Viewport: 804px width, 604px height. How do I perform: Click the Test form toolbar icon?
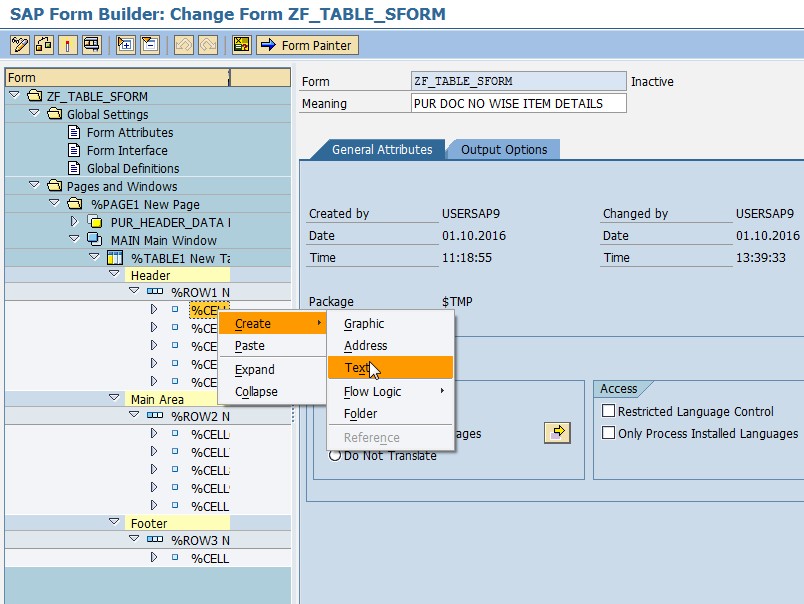pyautogui.click(x=92, y=45)
